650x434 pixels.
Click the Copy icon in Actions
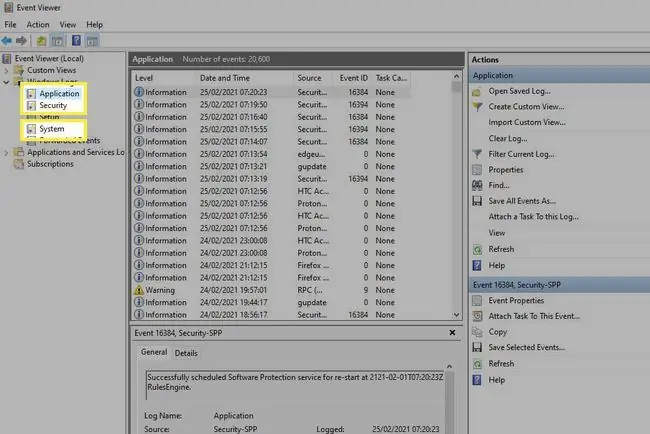477,332
